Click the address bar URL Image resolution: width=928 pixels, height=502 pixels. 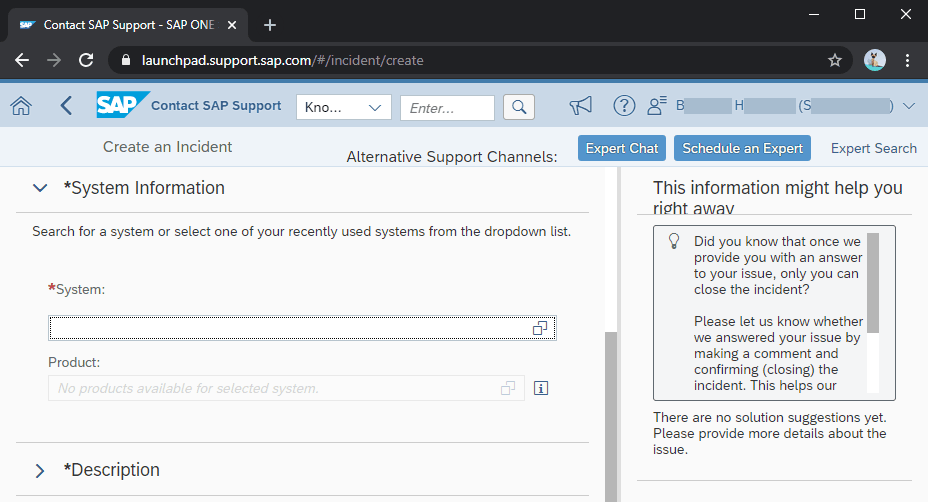pyautogui.click(x=282, y=60)
